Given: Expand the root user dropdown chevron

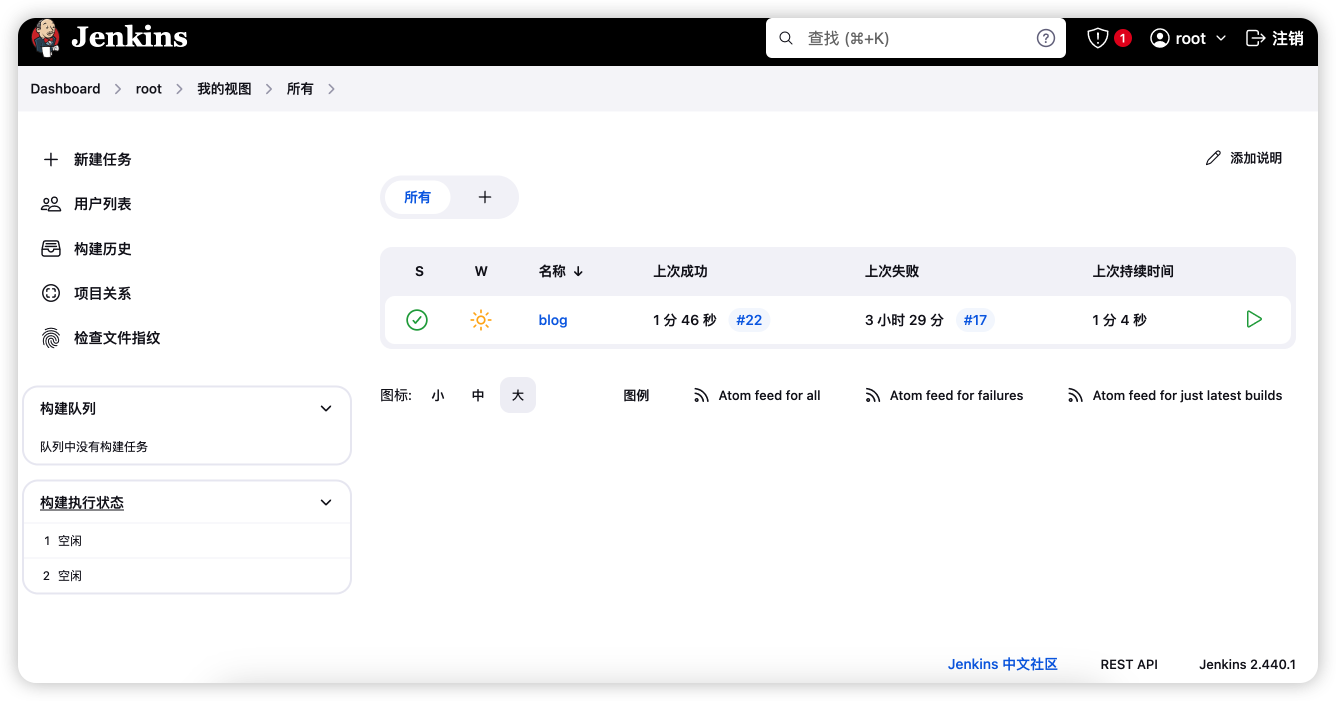Looking at the screenshot, I should tap(1220, 38).
